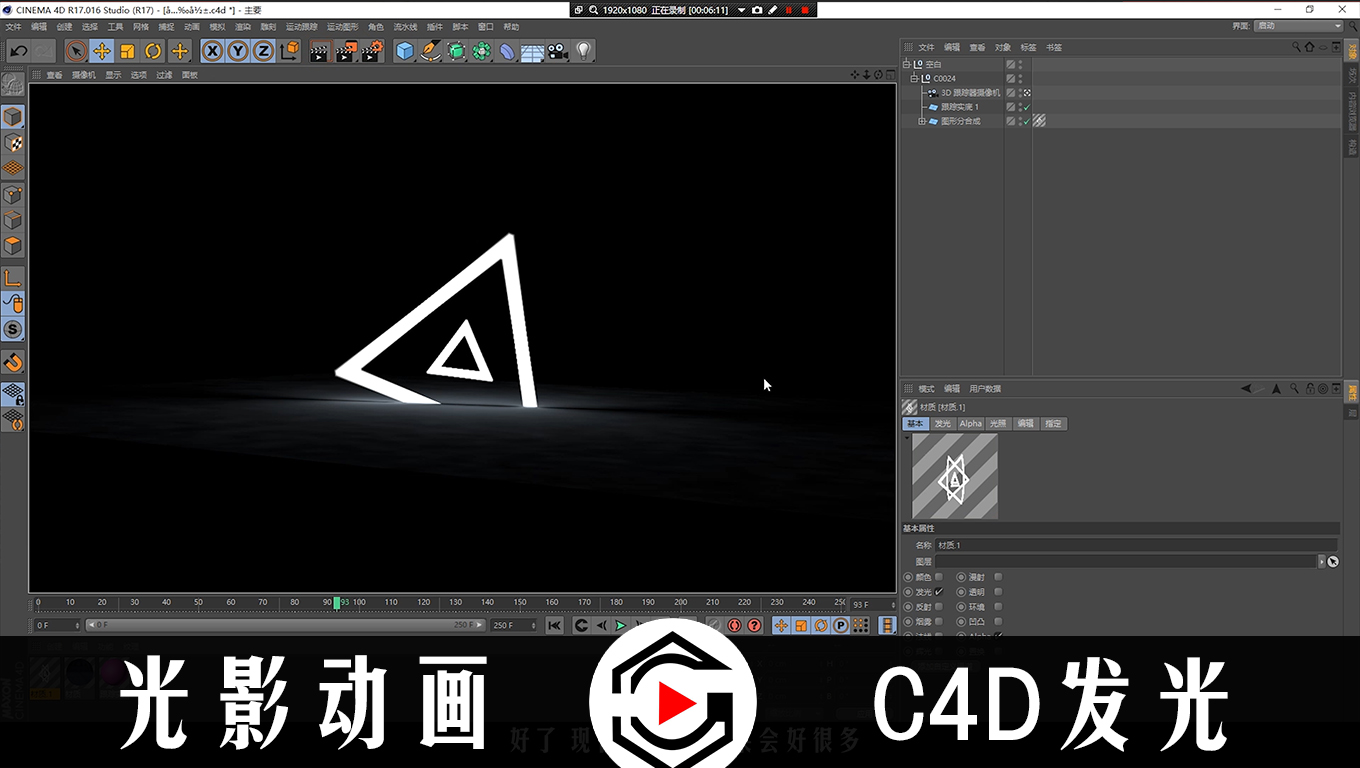Enable the 颜色 channel checkbox
The width and height of the screenshot is (1360, 768).
[939, 577]
